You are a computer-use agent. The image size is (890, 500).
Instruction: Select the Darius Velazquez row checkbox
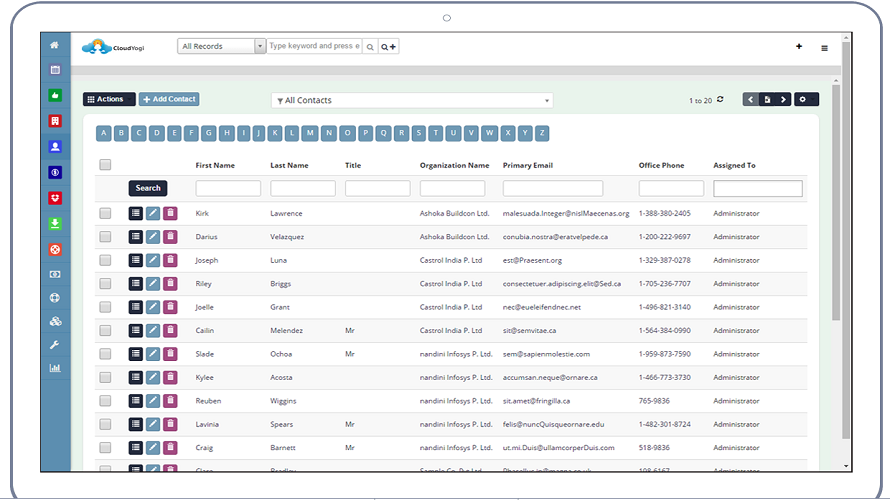105,237
